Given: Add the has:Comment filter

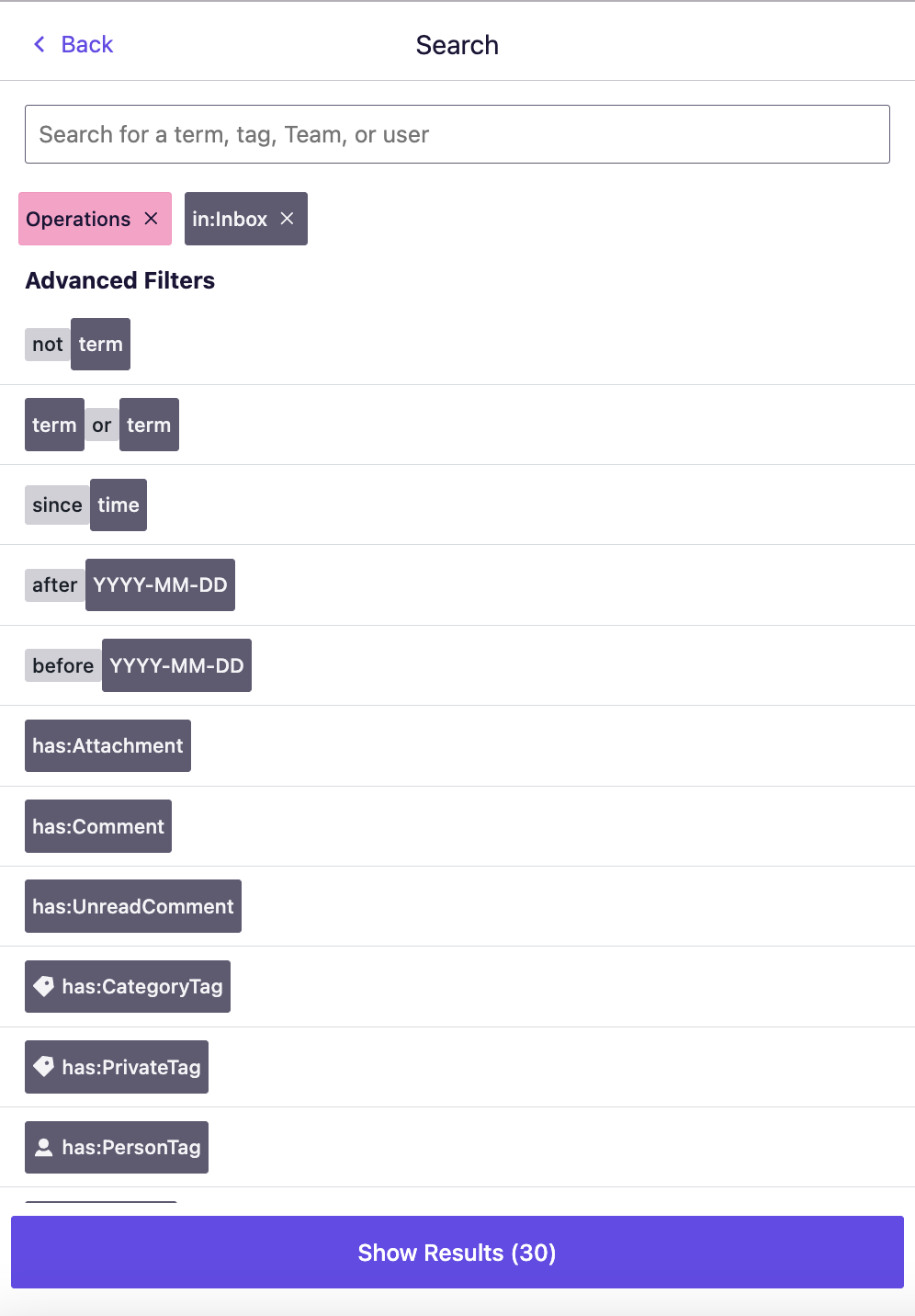Looking at the screenshot, I should pyautogui.click(x=98, y=826).
